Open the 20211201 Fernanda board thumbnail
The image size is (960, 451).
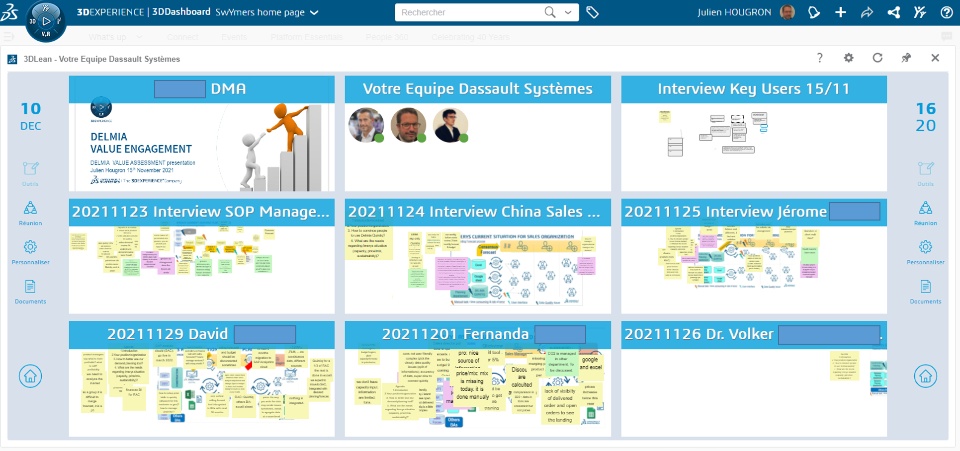tap(478, 393)
